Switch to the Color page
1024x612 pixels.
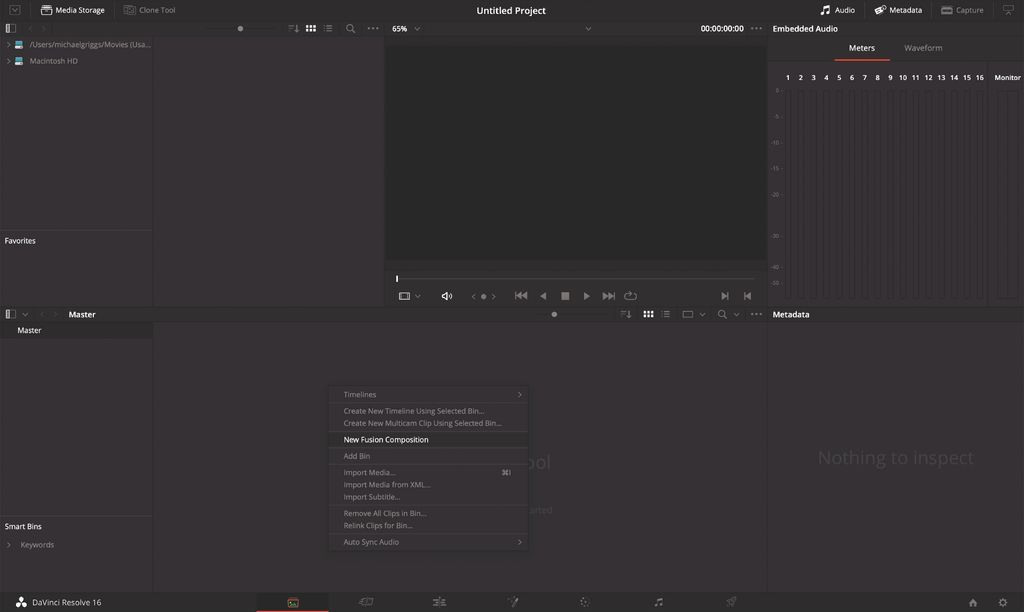tap(585, 601)
